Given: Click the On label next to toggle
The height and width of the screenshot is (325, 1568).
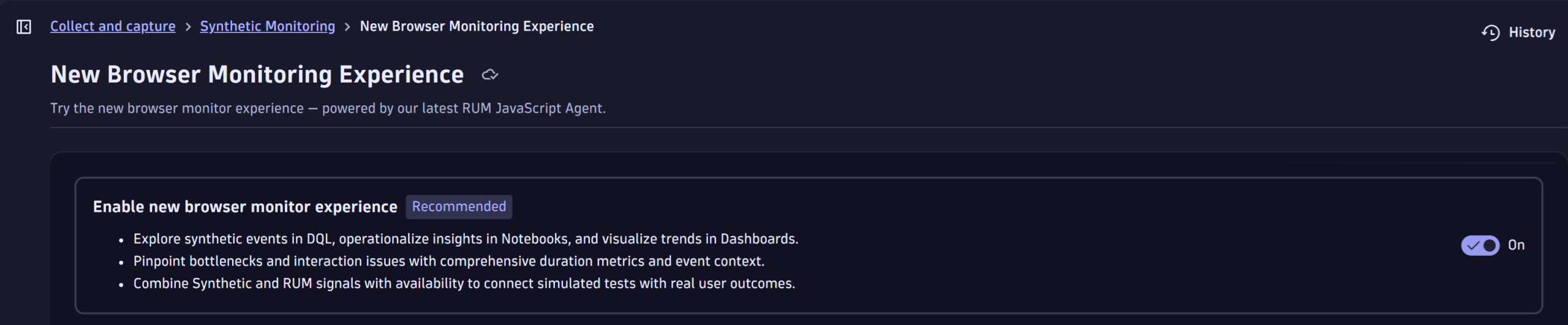Looking at the screenshot, I should [1516, 245].
